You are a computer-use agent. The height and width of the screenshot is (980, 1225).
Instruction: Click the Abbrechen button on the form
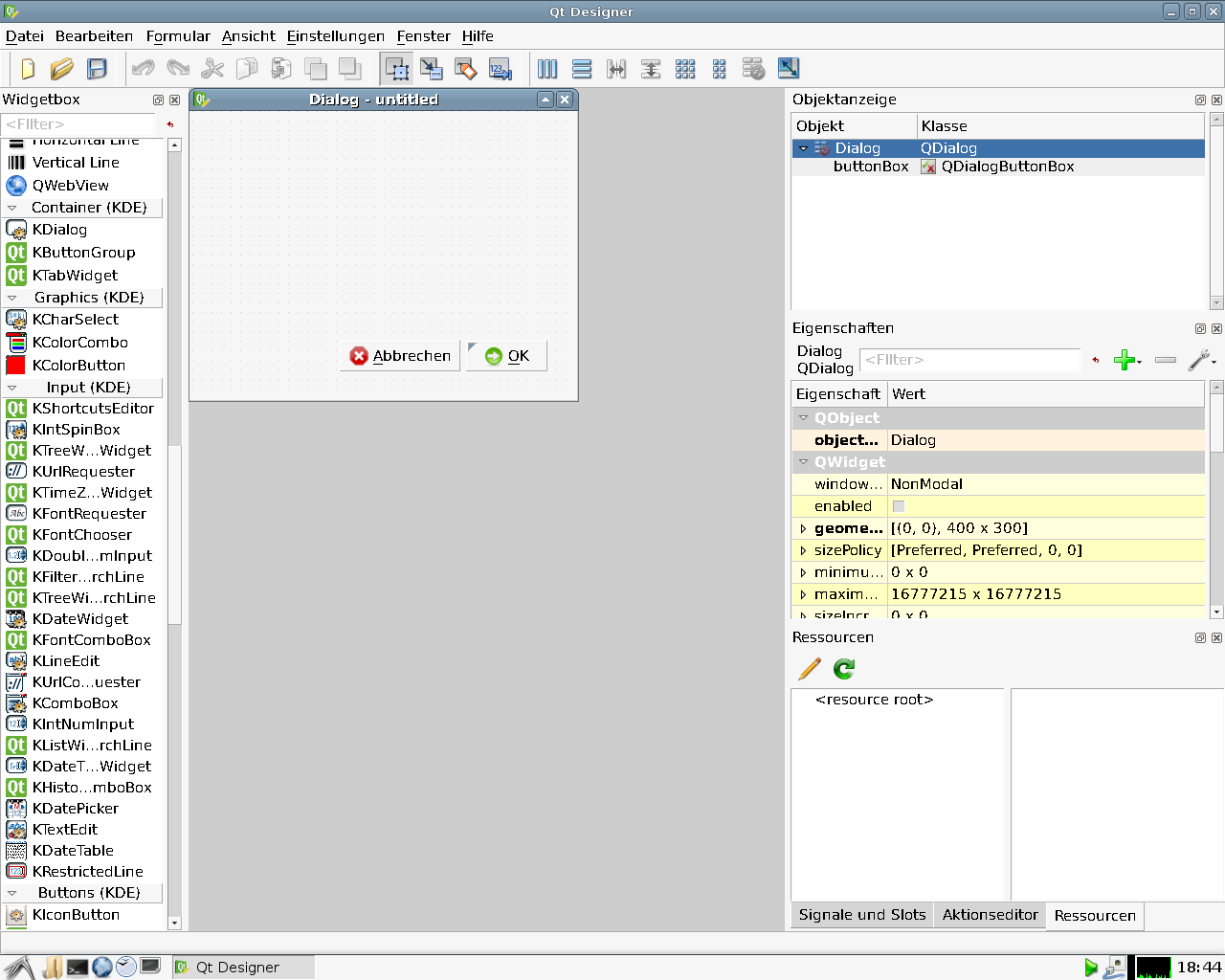click(x=400, y=356)
